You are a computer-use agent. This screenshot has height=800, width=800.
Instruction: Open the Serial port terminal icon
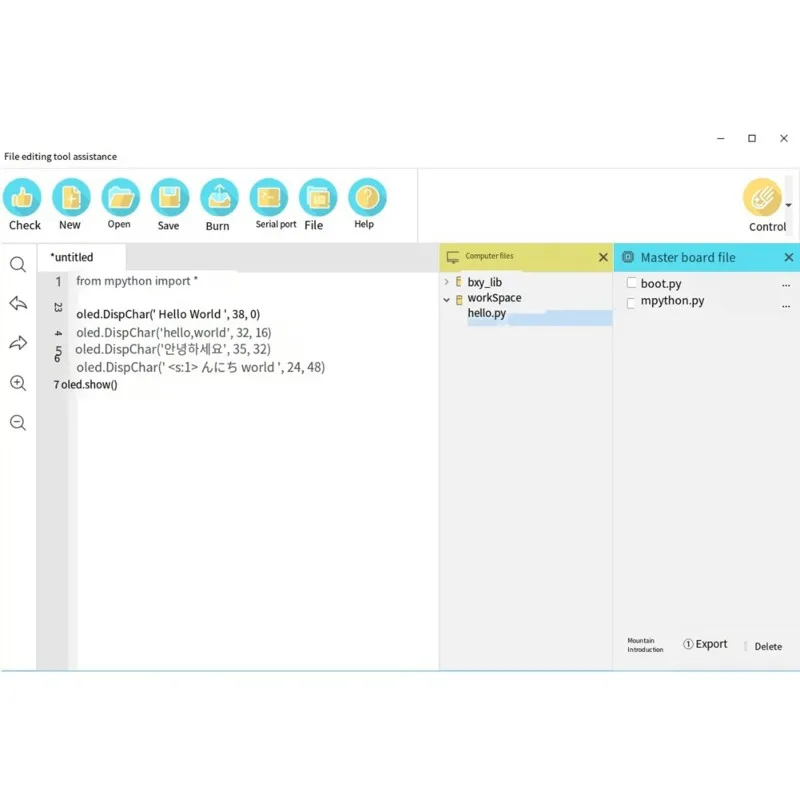pyautogui.click(x=268, y=197)
